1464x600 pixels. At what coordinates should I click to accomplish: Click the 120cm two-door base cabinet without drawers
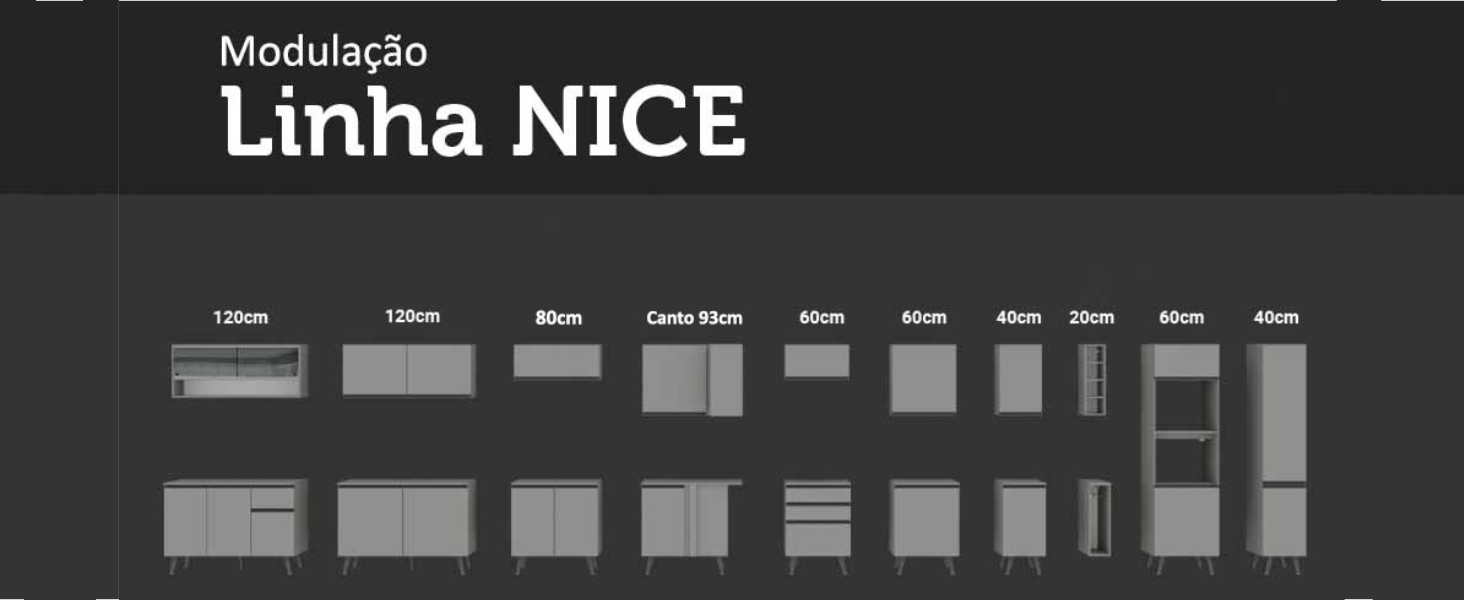point(405,520)
